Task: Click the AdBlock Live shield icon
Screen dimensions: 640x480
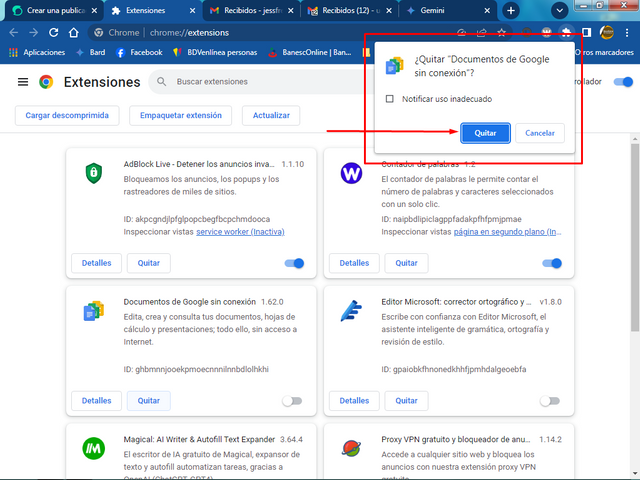Action: pos(94,173)
